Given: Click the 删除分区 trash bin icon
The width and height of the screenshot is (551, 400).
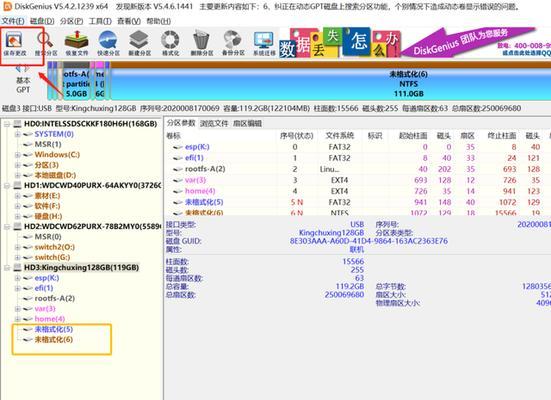Looking at the screenshot, I should [202, 43].
